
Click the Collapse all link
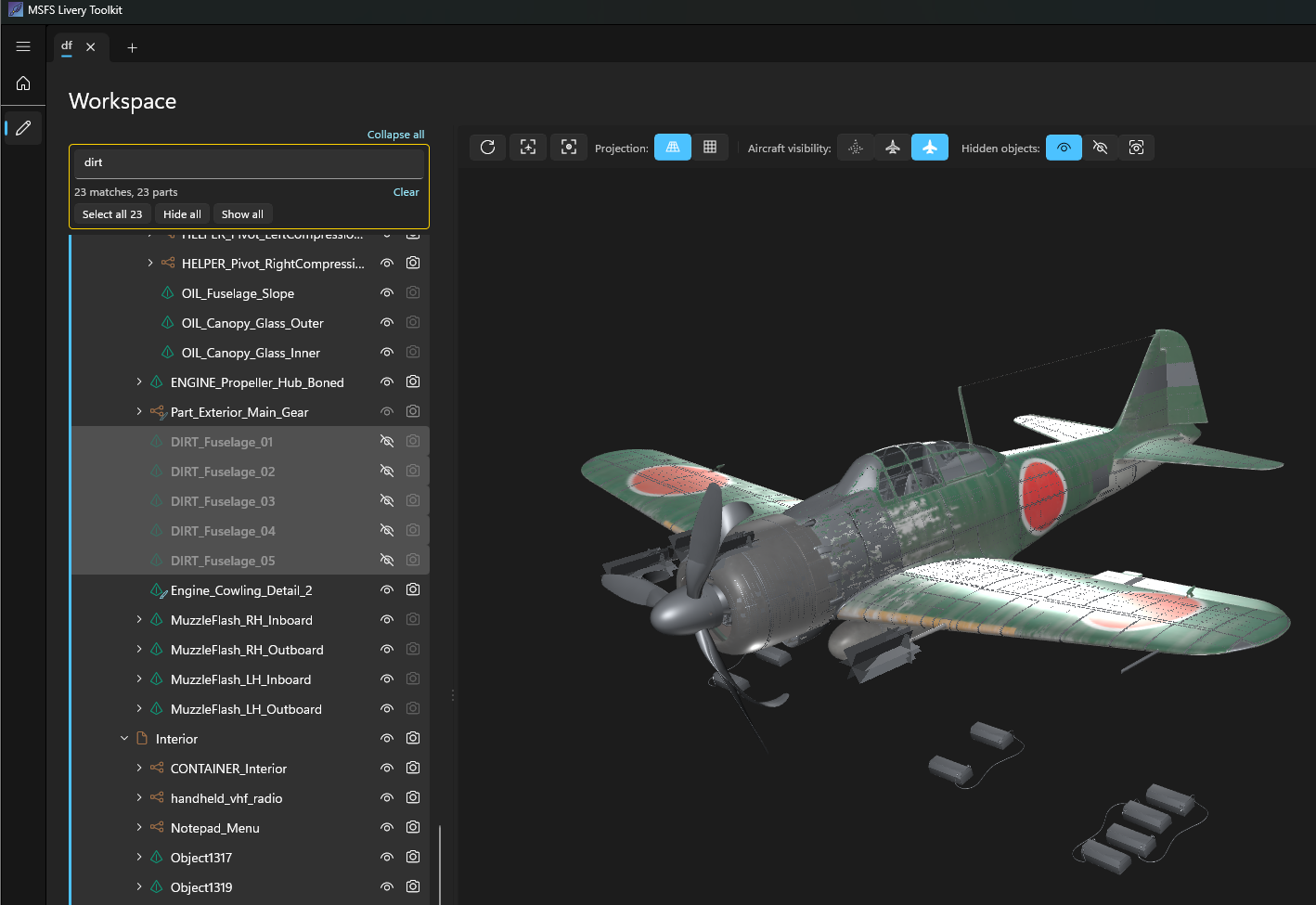pos(395,135)
